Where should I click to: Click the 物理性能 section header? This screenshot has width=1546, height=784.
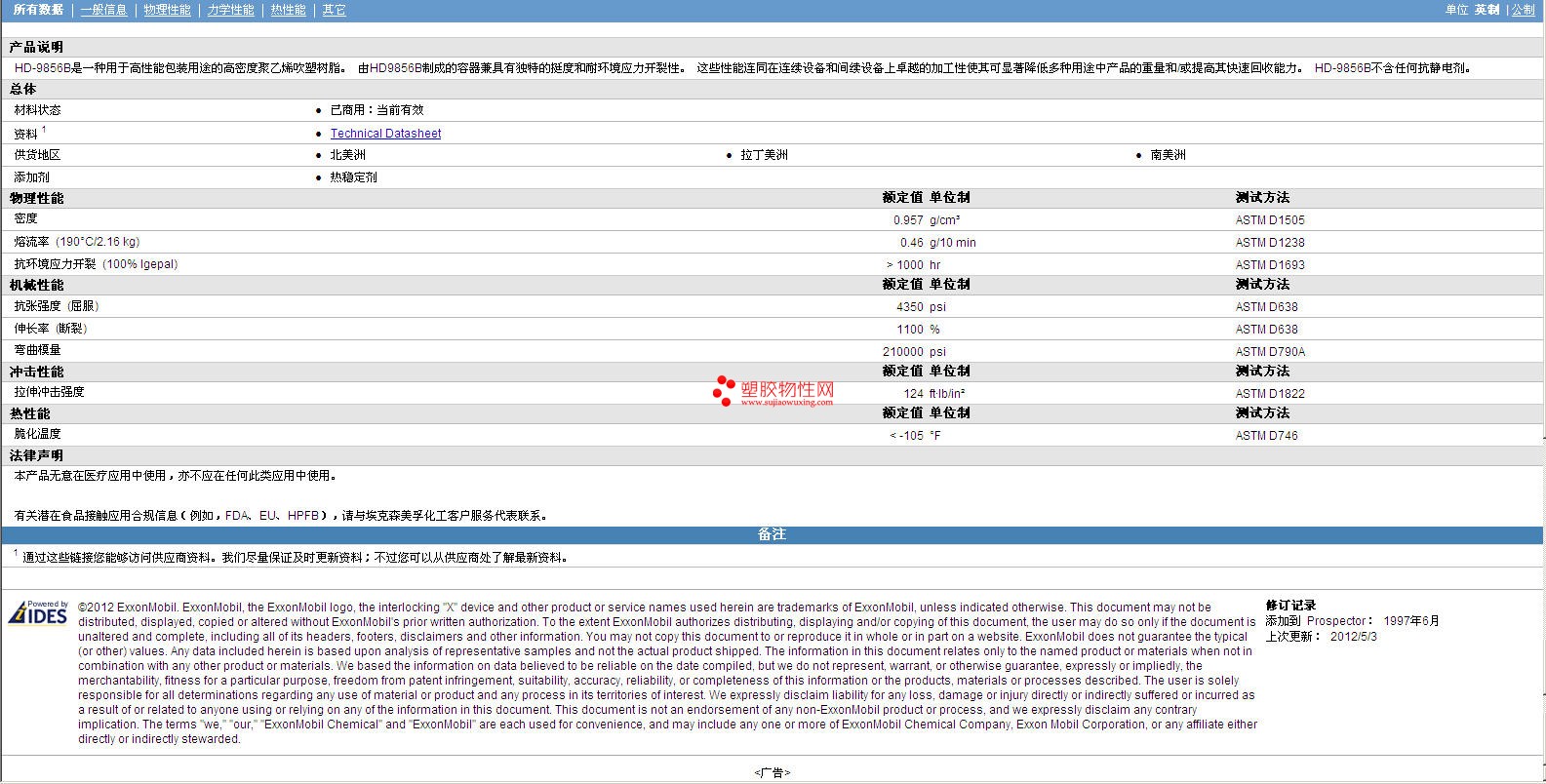click(36, 198)
